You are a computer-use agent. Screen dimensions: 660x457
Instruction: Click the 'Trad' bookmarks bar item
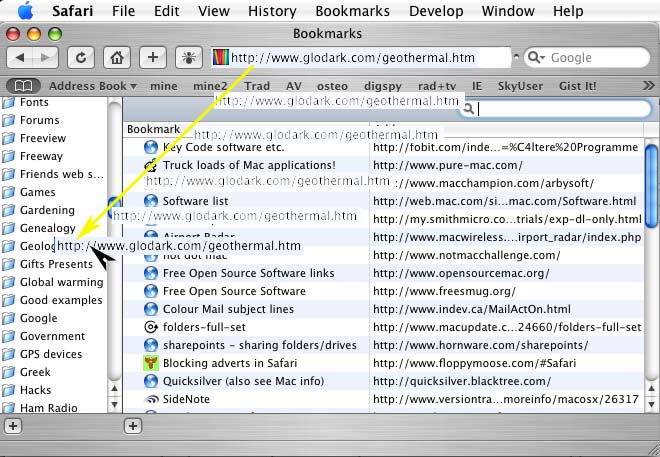point(257,86)
